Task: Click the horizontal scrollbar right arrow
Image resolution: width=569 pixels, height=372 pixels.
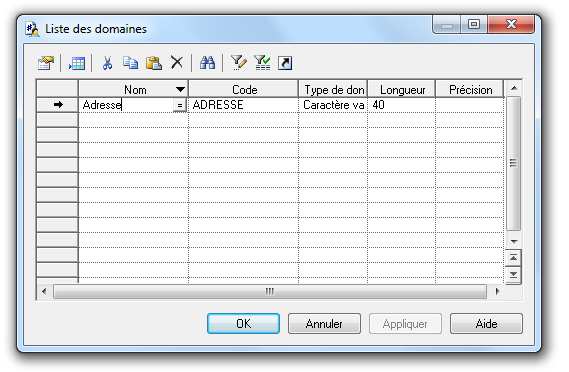Action: (497, 291)
